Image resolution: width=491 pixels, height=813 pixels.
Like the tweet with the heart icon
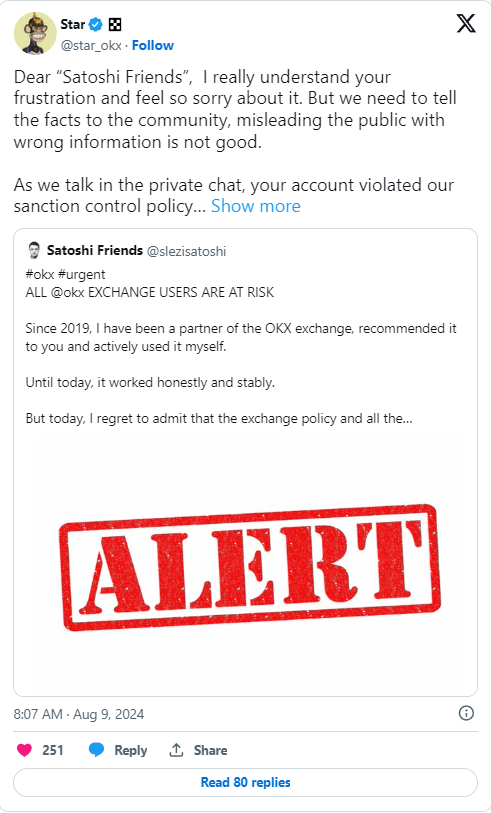pyautogui.click(x=24, y=750)
